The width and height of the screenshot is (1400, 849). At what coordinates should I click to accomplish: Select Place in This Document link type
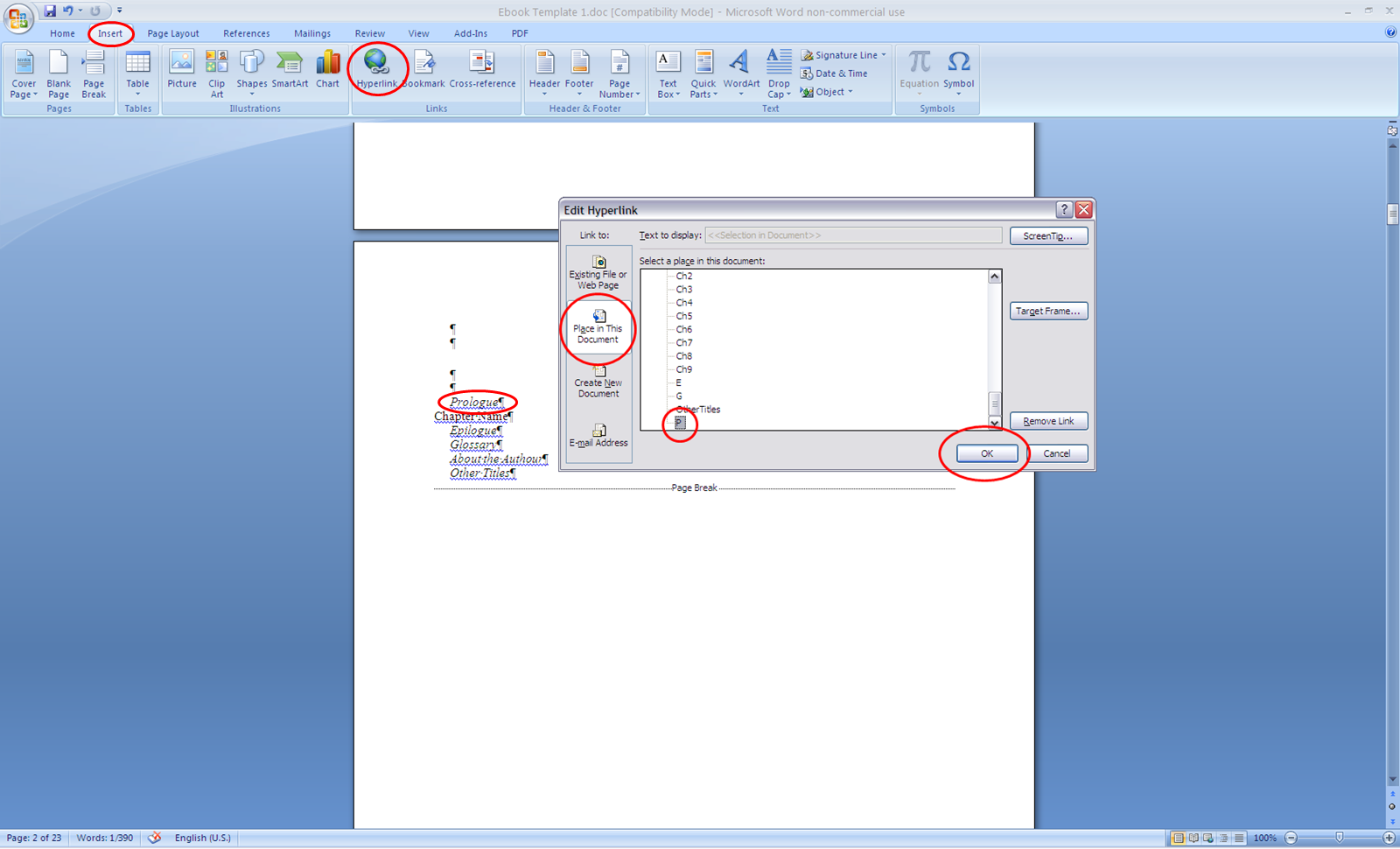click(598, 328)
